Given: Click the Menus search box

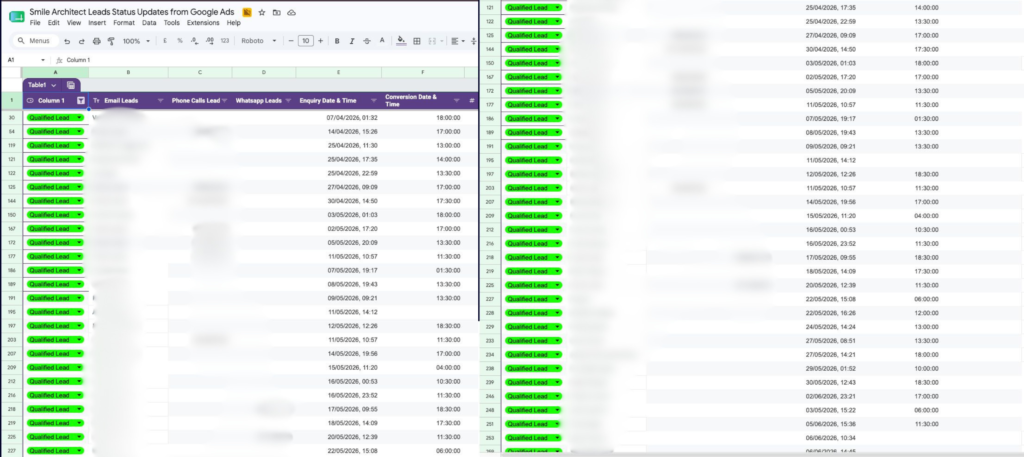Looking at the screenshot, I should click(35, 40).
